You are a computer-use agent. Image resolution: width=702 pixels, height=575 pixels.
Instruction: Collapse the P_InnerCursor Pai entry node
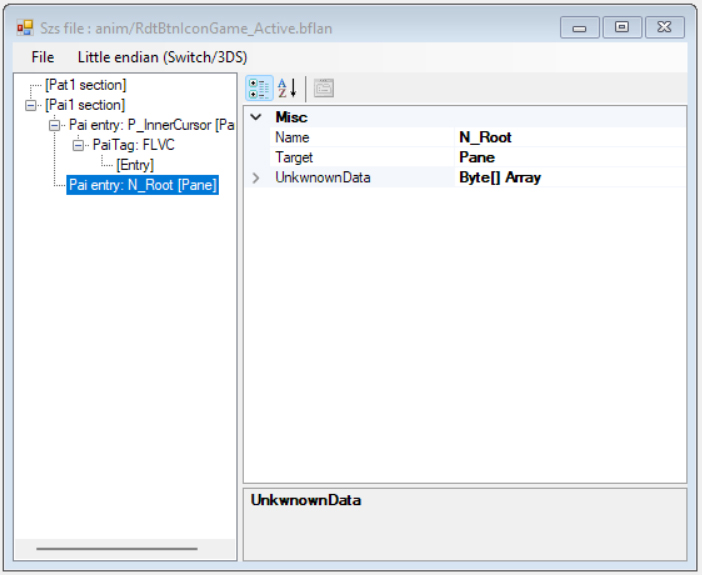55,125
